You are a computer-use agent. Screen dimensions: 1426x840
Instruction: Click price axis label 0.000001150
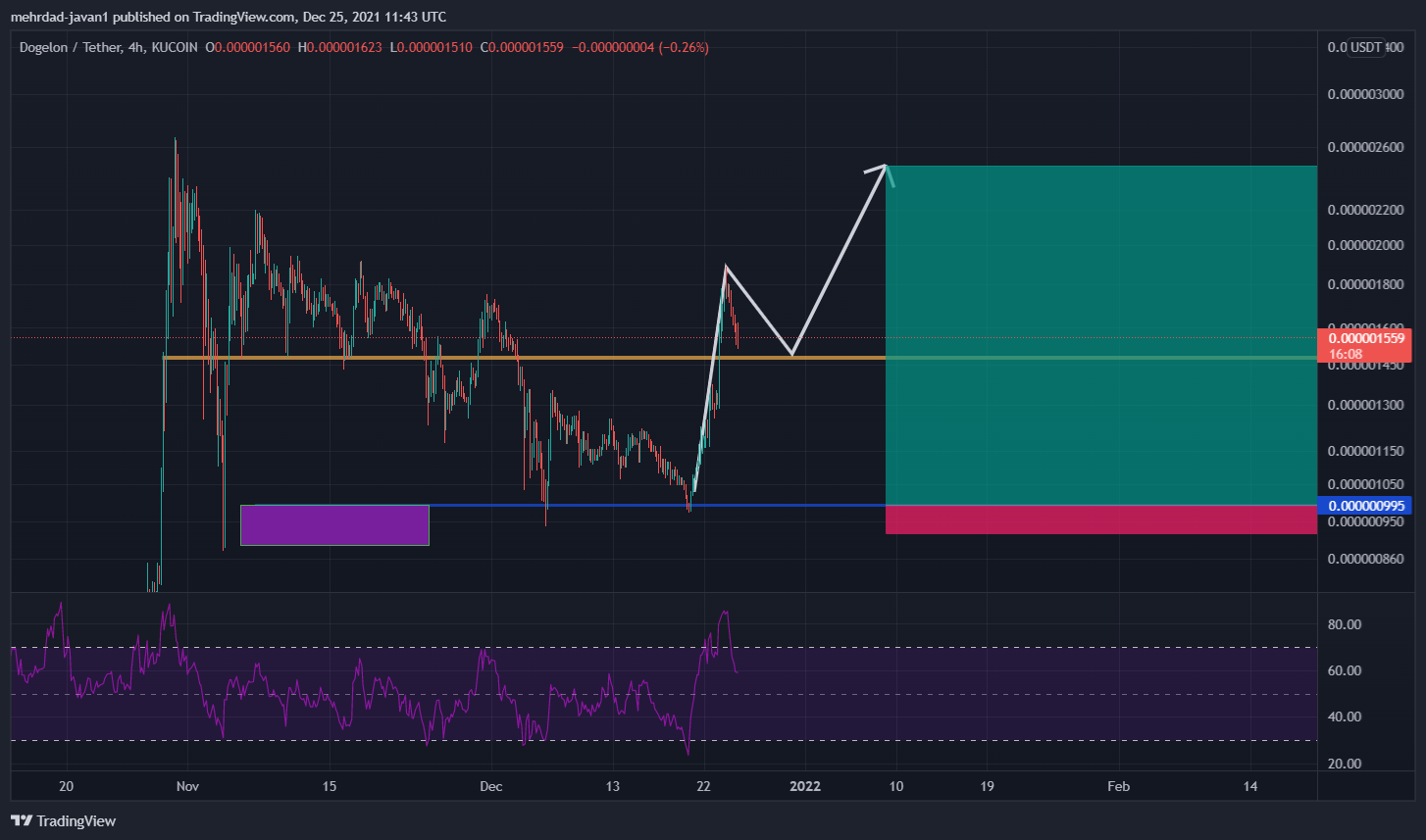[x=1366, y=451]
